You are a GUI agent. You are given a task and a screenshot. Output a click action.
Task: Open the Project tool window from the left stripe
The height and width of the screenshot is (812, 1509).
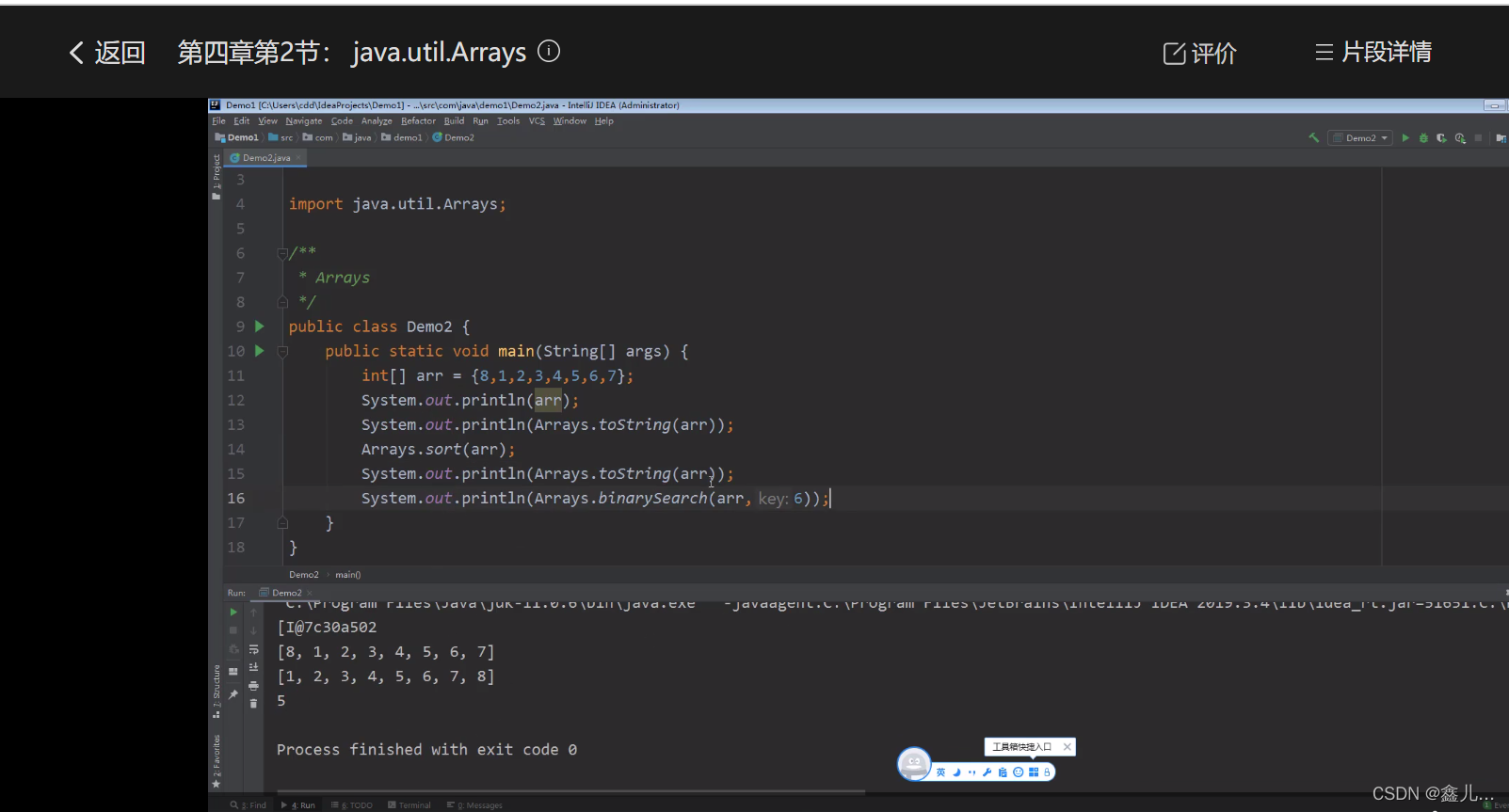click(x=216, y=177)
